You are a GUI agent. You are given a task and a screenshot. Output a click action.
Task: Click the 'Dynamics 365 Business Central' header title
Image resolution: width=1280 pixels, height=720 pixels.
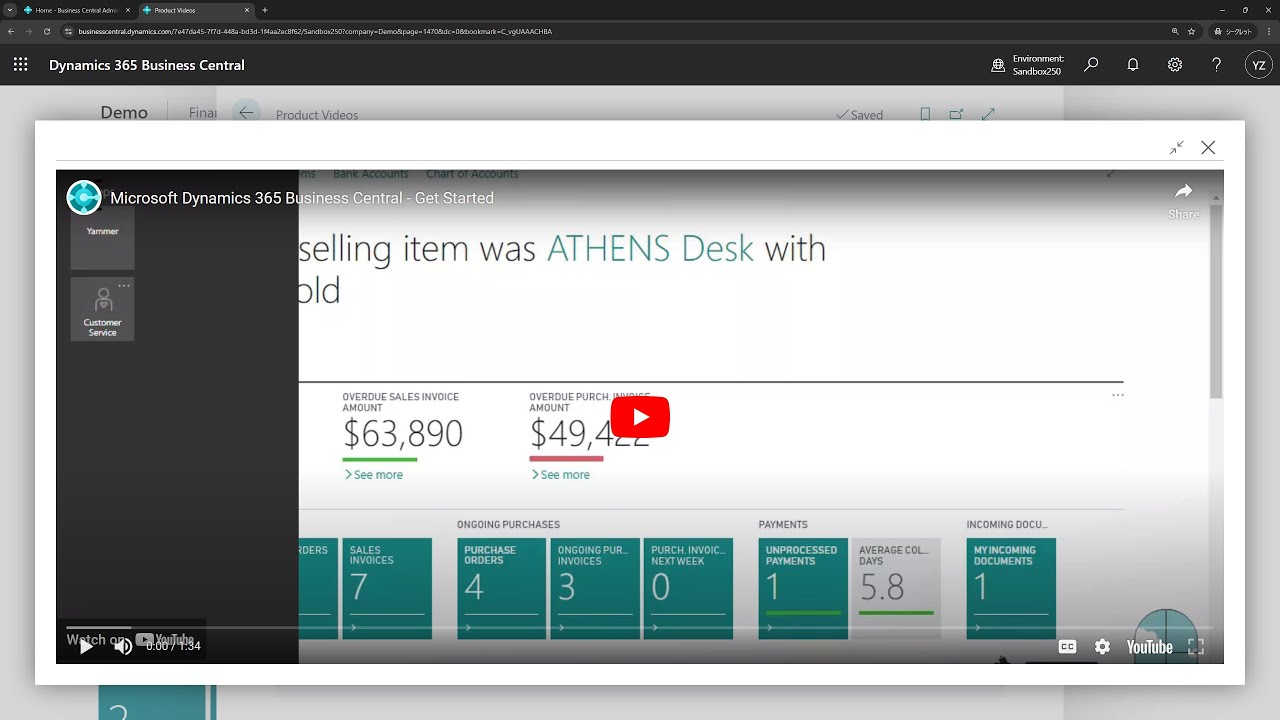147,65
